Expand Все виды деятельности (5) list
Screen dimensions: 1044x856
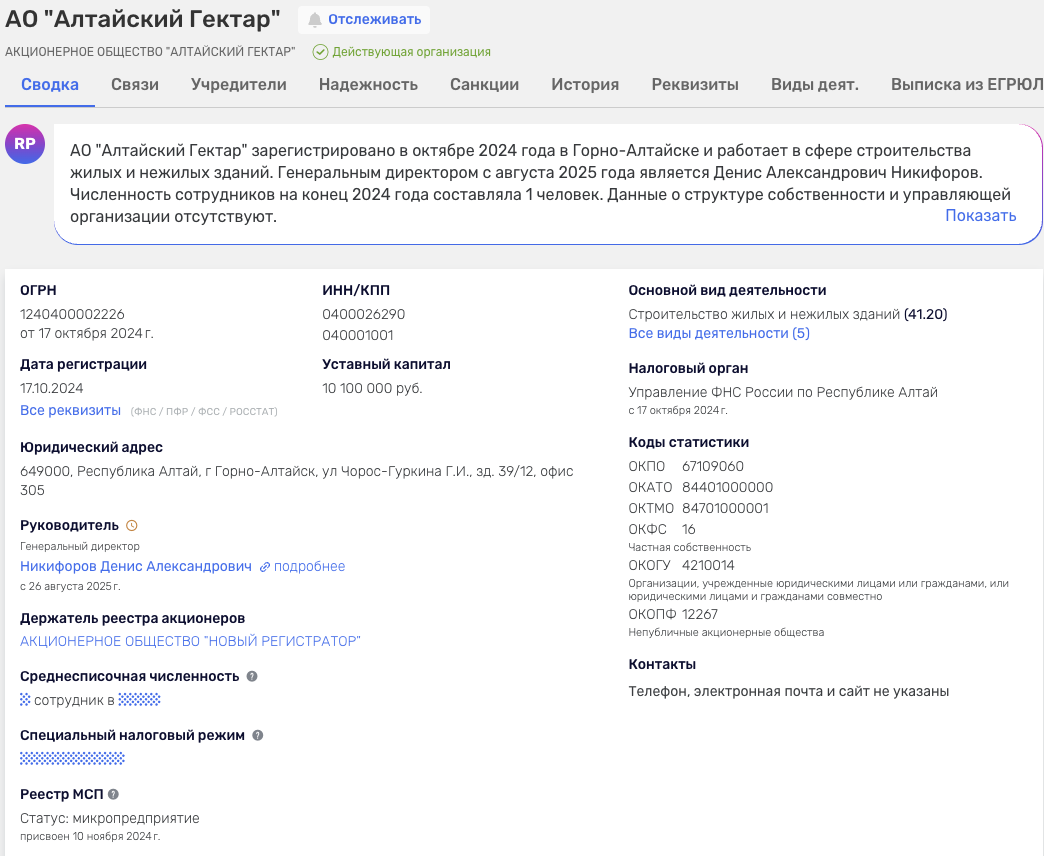point(719,333)
